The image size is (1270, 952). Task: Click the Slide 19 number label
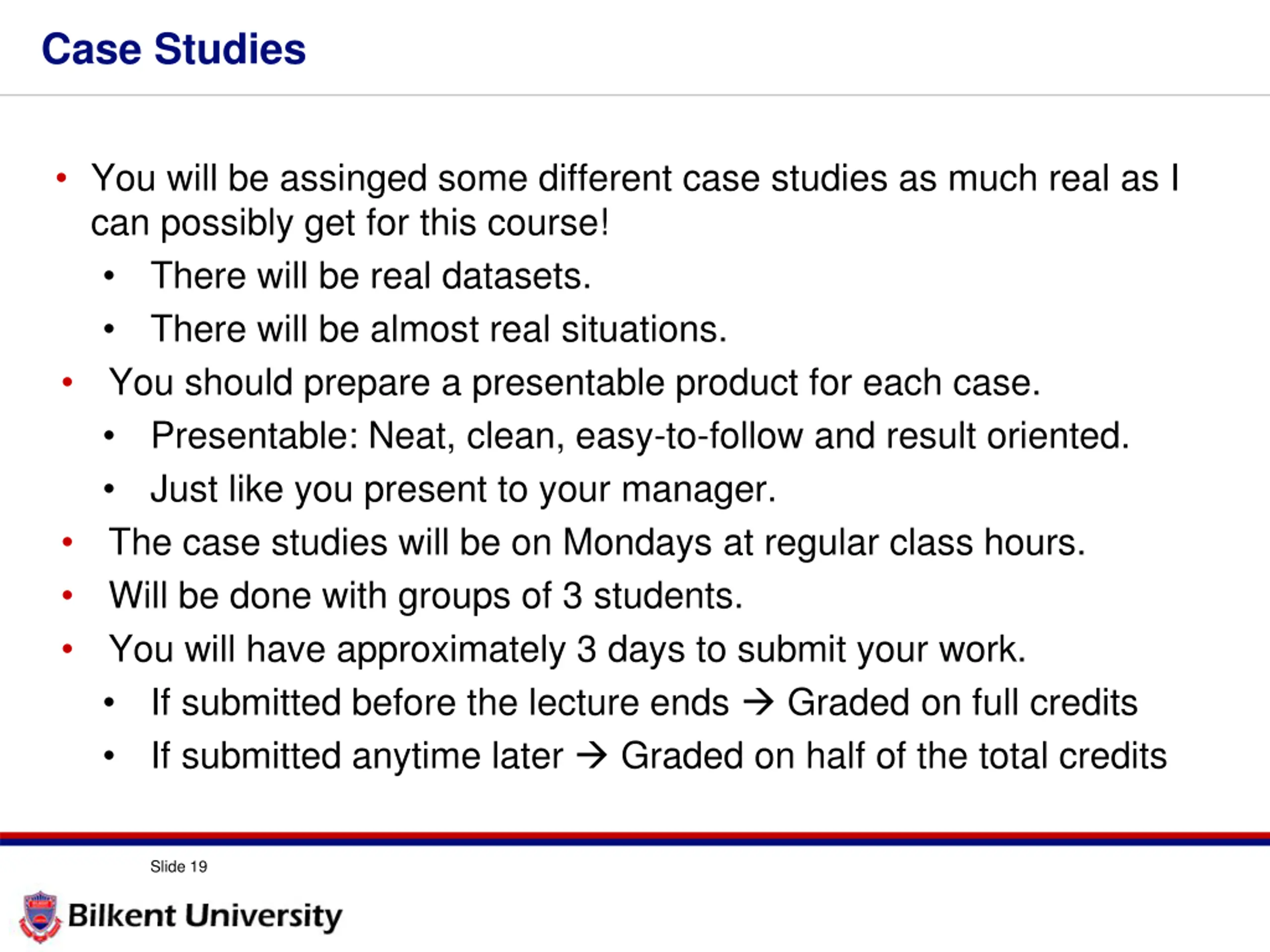click(x=179, y=867)
